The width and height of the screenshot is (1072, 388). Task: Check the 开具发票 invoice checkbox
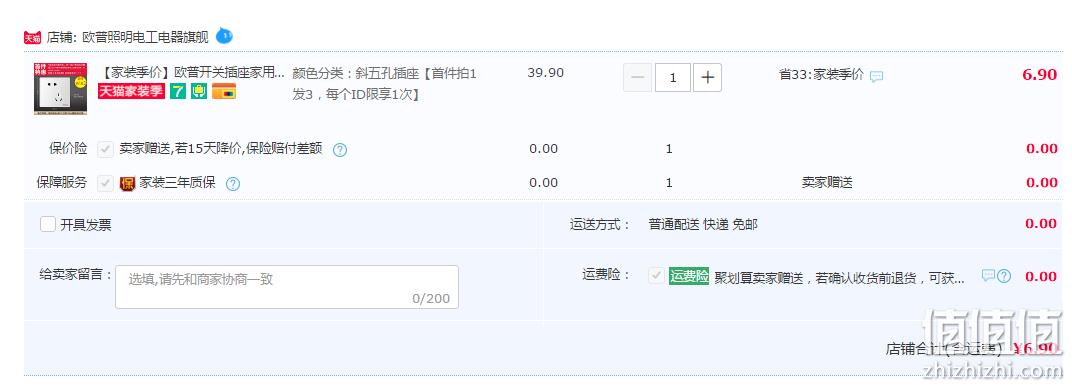tap(48, 224)
